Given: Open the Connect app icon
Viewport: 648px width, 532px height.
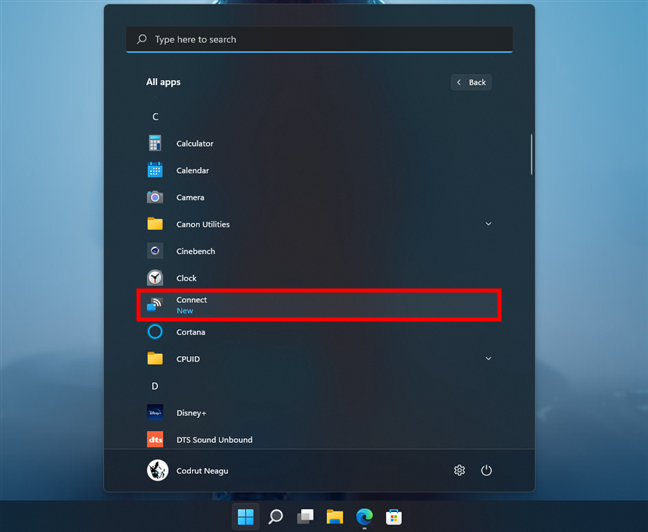Looking at the screenshot, I should (155, 304).
